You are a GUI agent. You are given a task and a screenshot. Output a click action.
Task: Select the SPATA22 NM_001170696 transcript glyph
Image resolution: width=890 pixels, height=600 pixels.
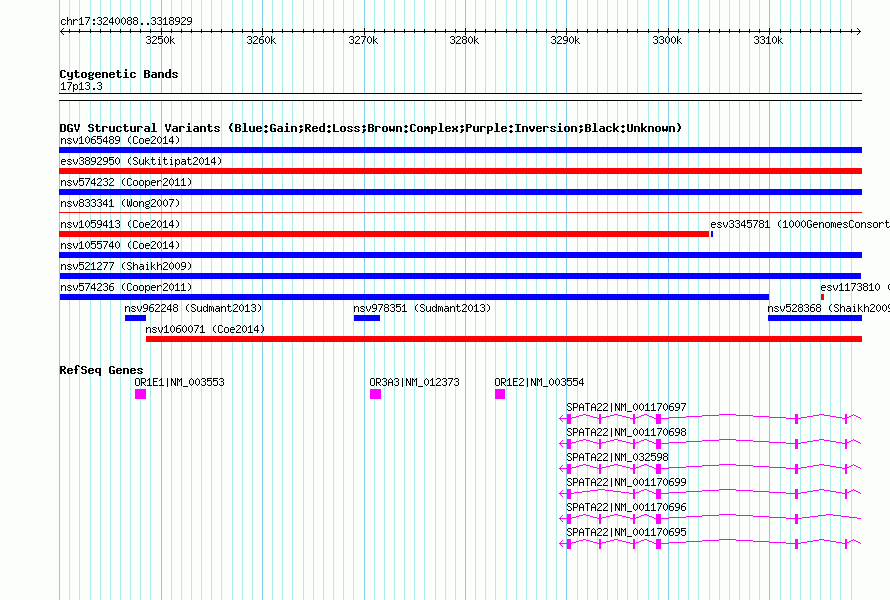click(x=710, y=519)
